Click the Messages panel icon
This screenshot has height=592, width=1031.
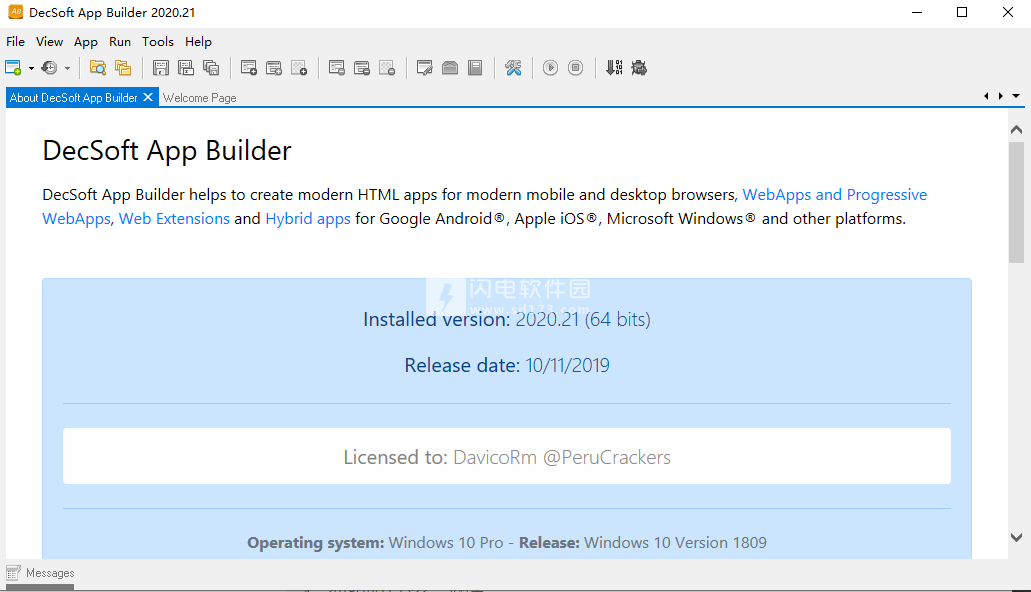(x=14, y=573)
